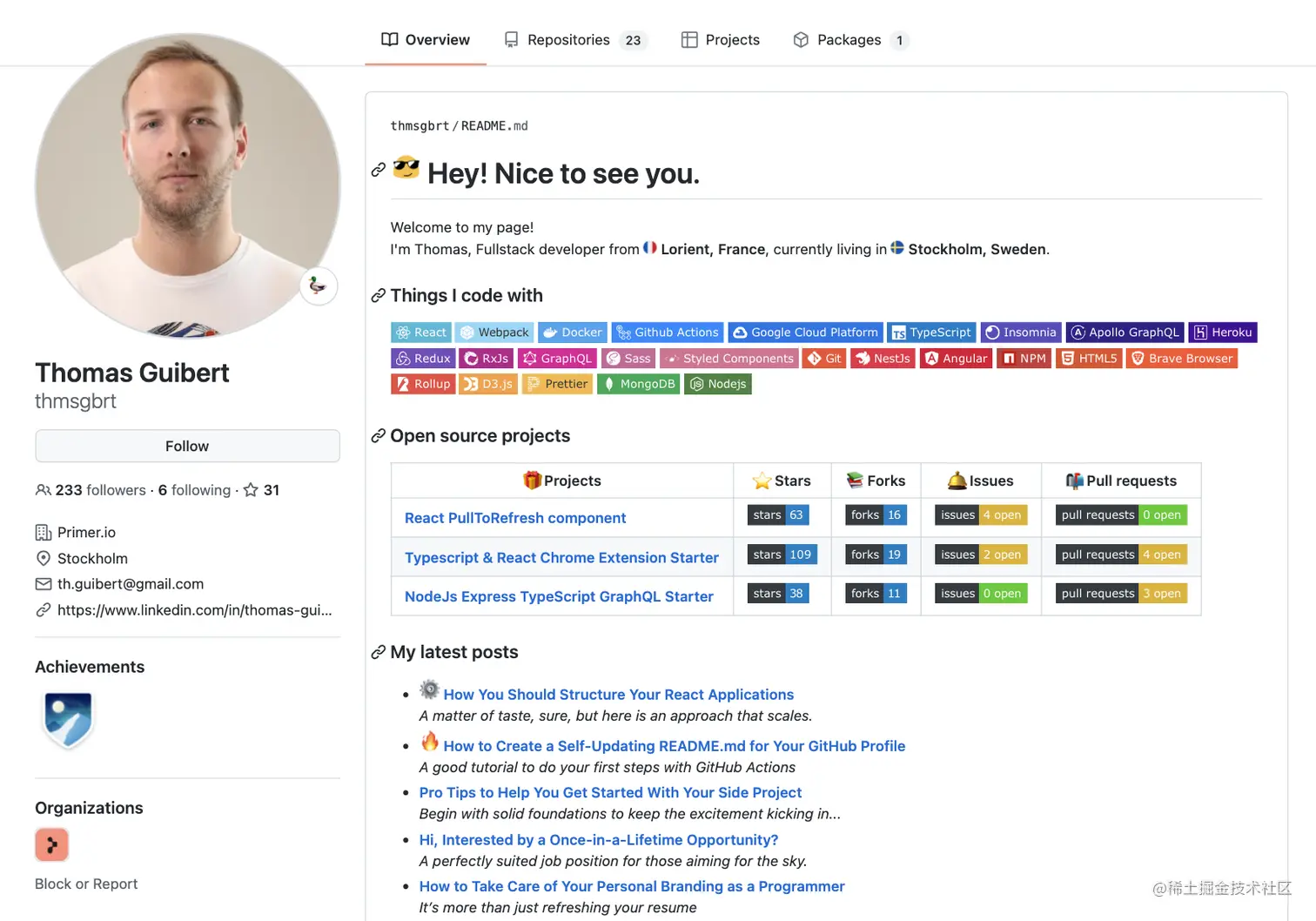
Task: Open the Achievements badge icon
Action: click(x=68, y=719)
